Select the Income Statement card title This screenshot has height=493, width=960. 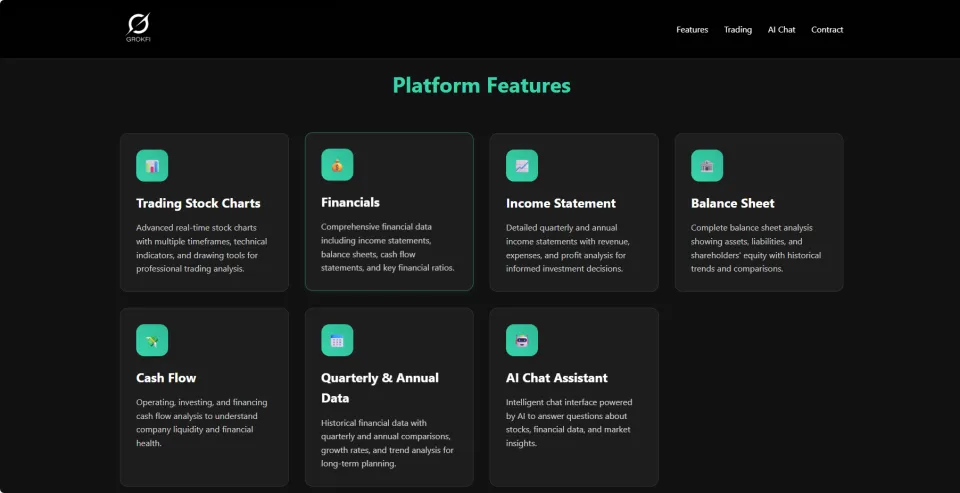[x=561, y=203]
